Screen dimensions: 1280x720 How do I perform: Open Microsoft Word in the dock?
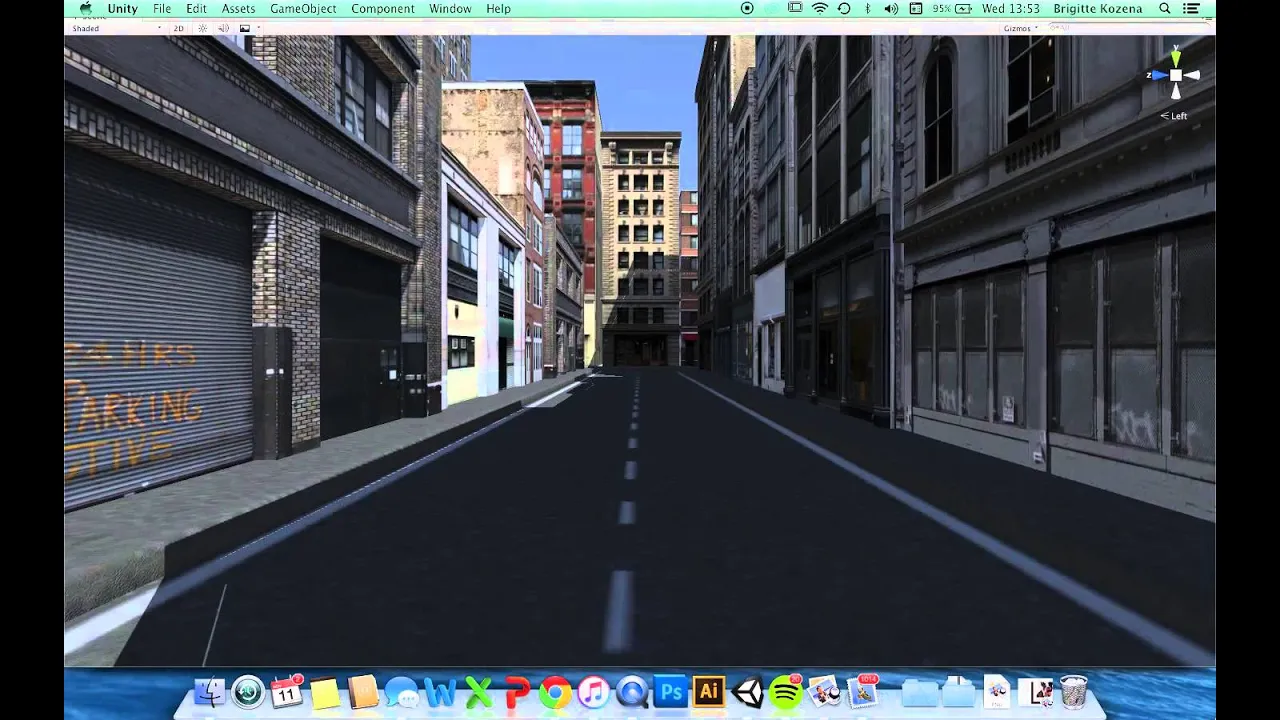[x=440, y=691]
